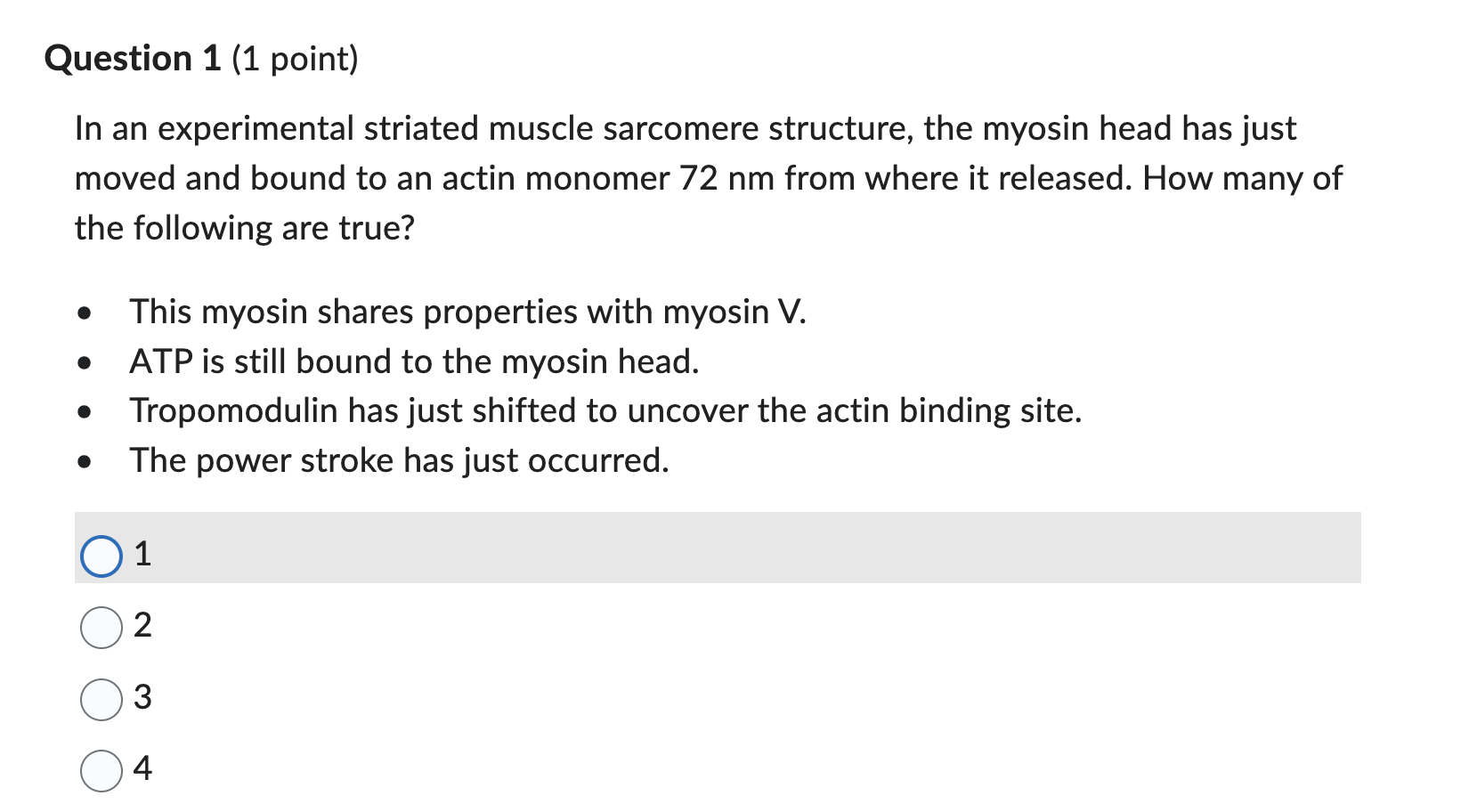Click the number 1 answer label text
Screen dimensions: 1469x812
point(143,554)
